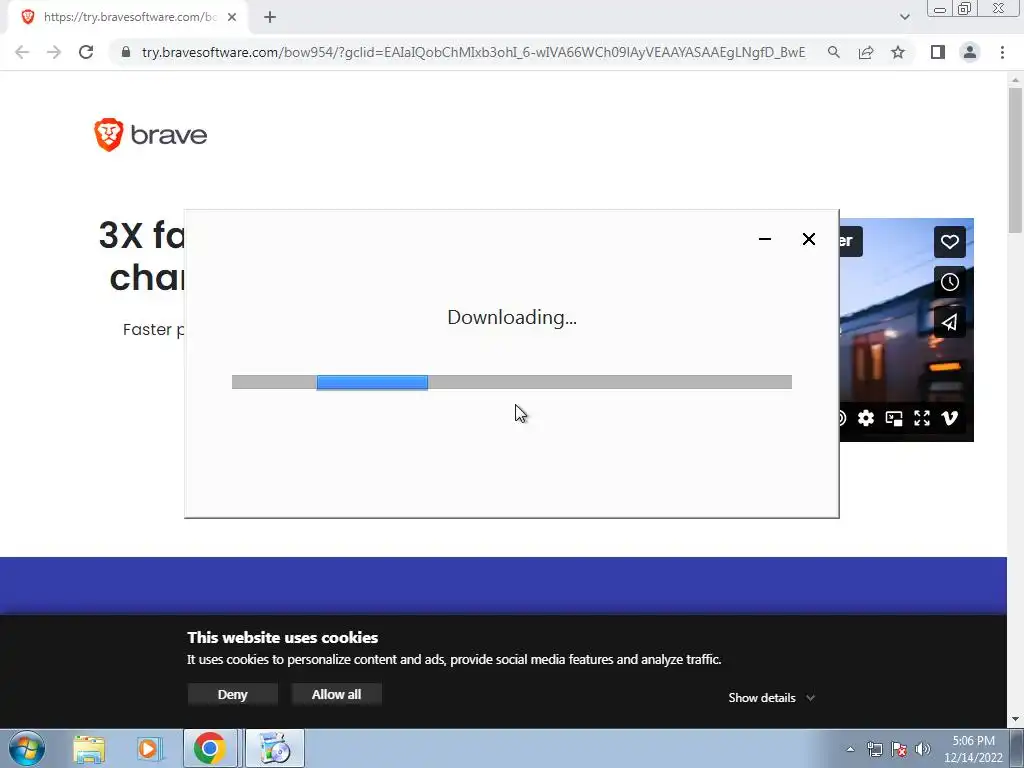Launch Windows Media Player from taskbar
This screenshot has width=1024, height=768.
[x=149, y=748]
